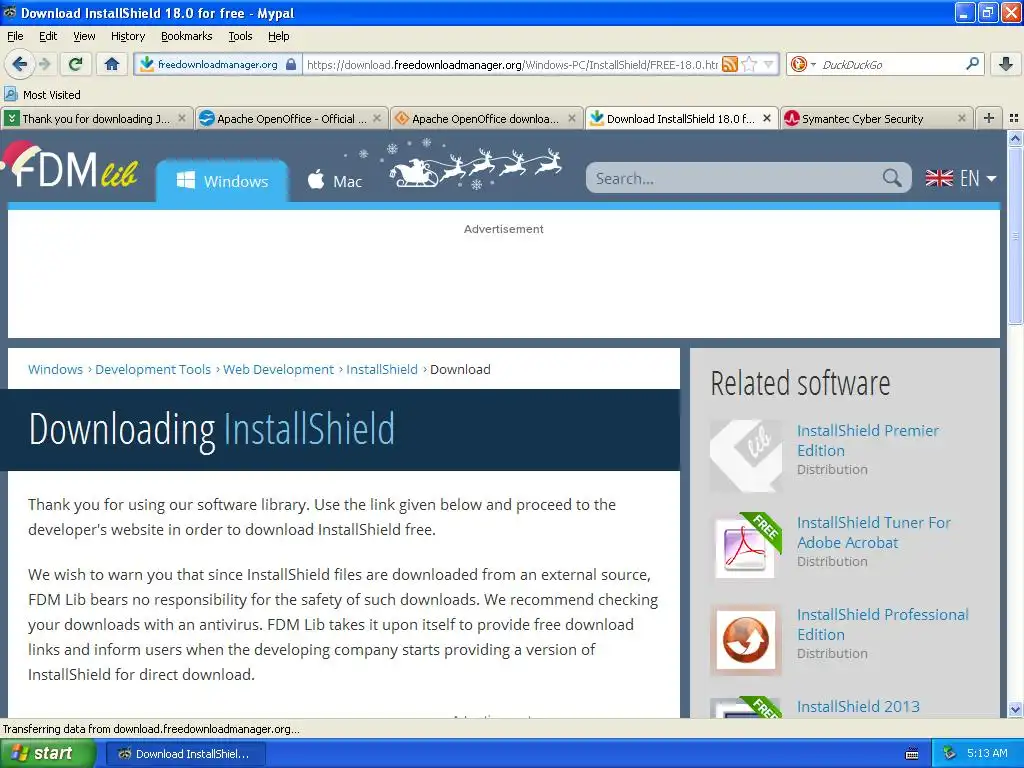This screenshot has width=1024, height=768.
Task: Open the Bookmarks menu
Action: (186, 36)
